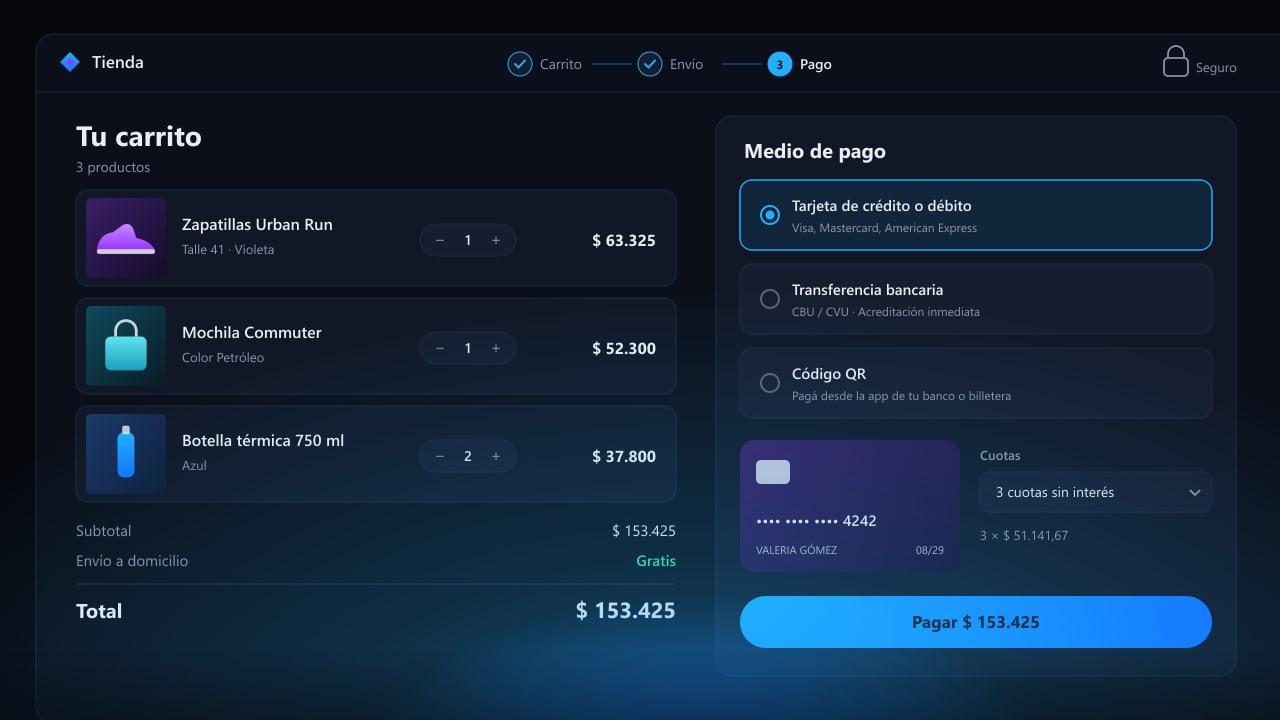Image resolution: width=1280 pixels, height=720 pixels.
Task: Click the Pago step label
Action: click(x=816, y=64)
